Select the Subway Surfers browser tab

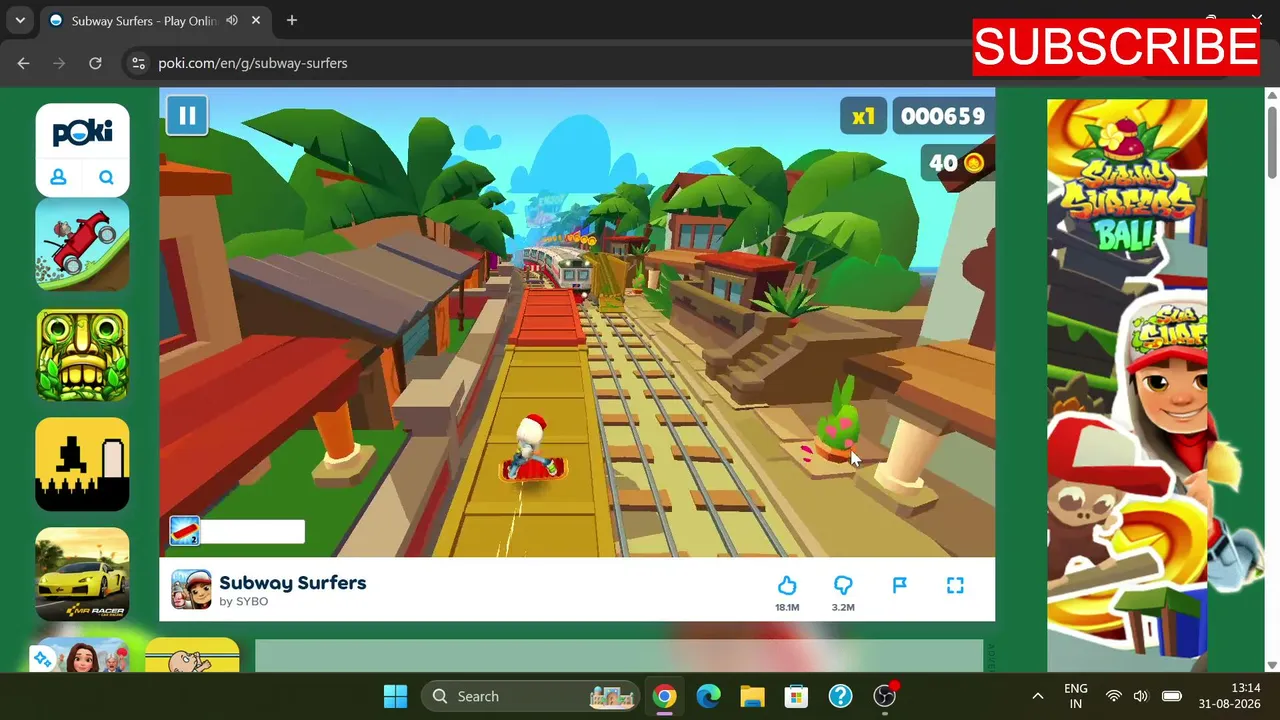coord(154,20)
